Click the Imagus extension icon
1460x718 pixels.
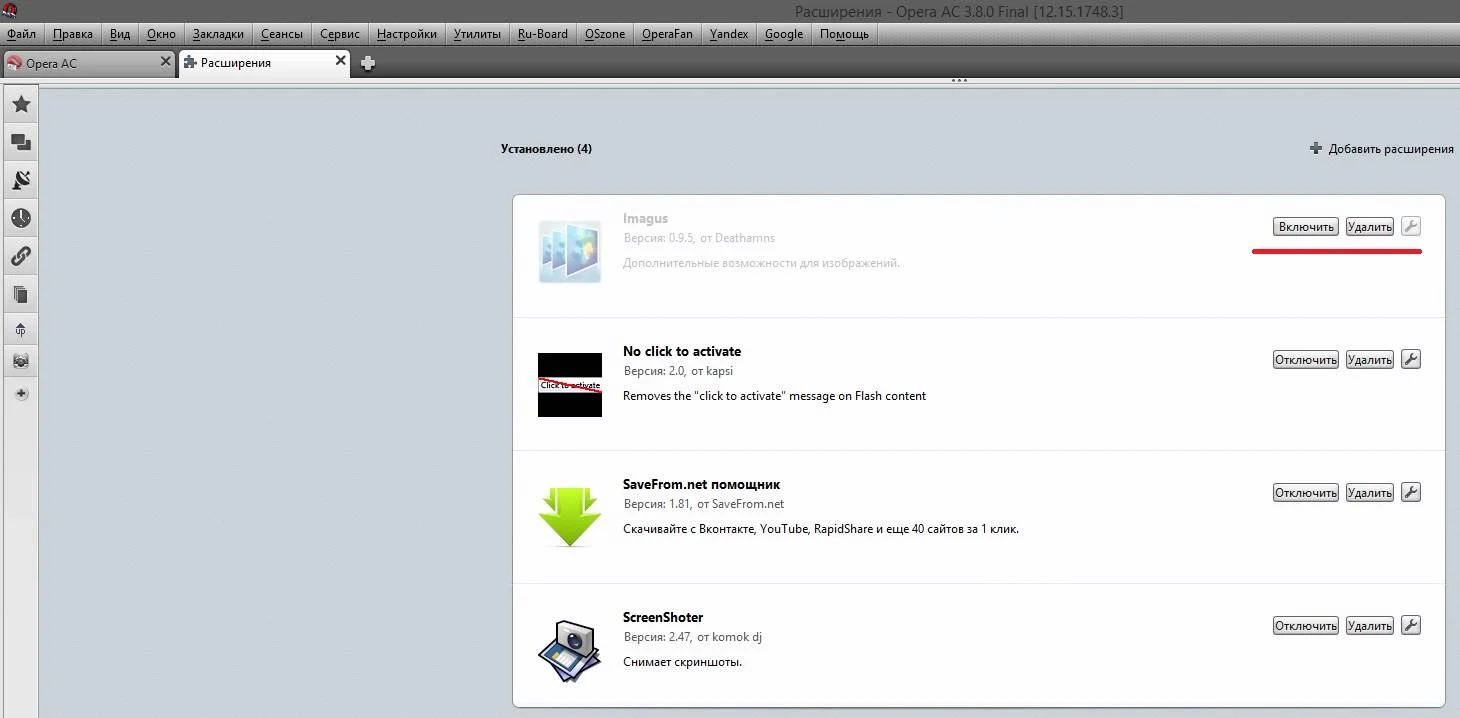(570, 252)
